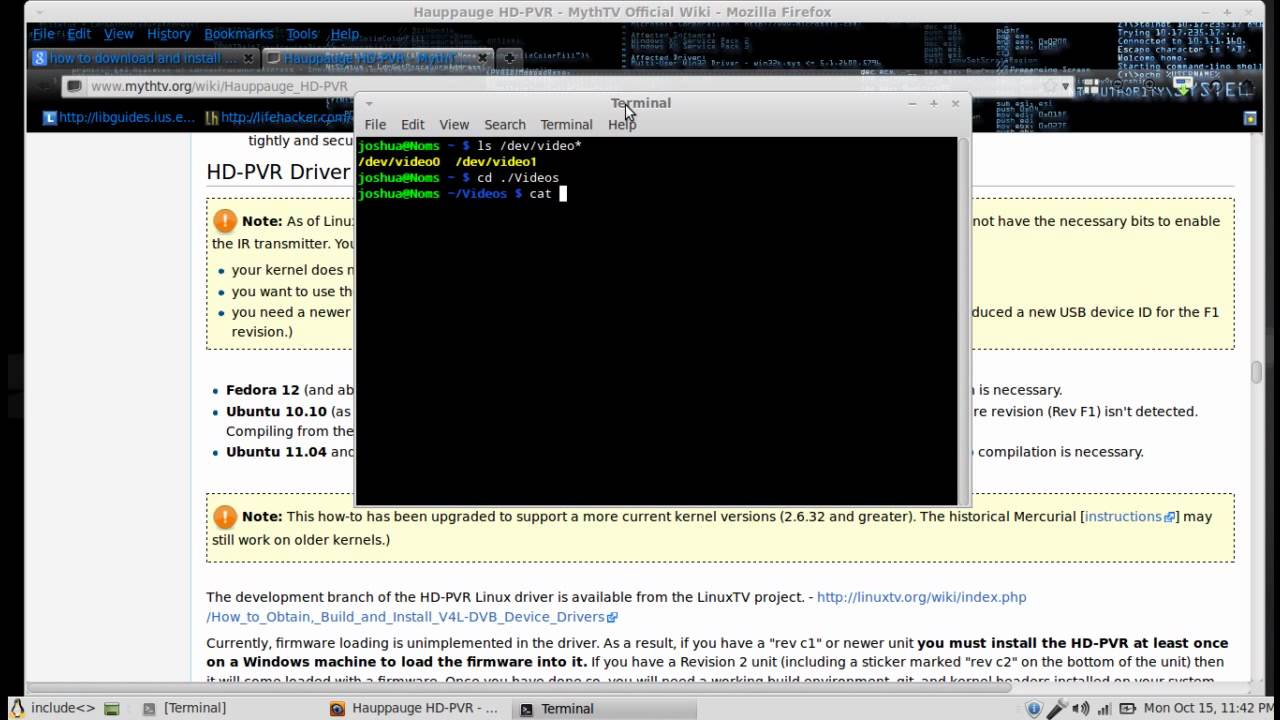Screen dimensions: 1280x720
Task: Open How_to_Obtain,_Build_and_Install V4L-DVB link
Action: point(411,617)
